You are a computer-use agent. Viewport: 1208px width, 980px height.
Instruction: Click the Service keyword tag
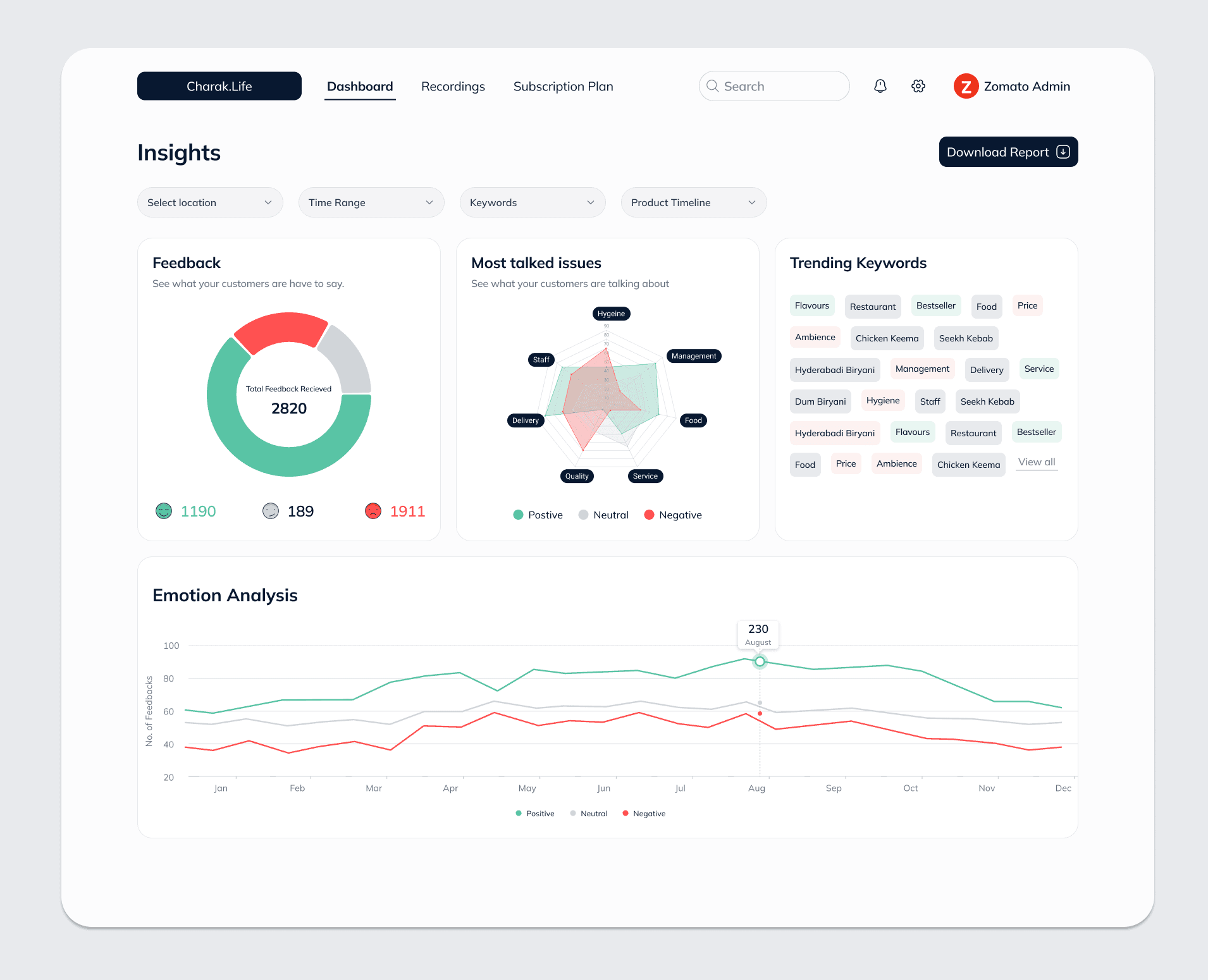[x=1039, y=369]
